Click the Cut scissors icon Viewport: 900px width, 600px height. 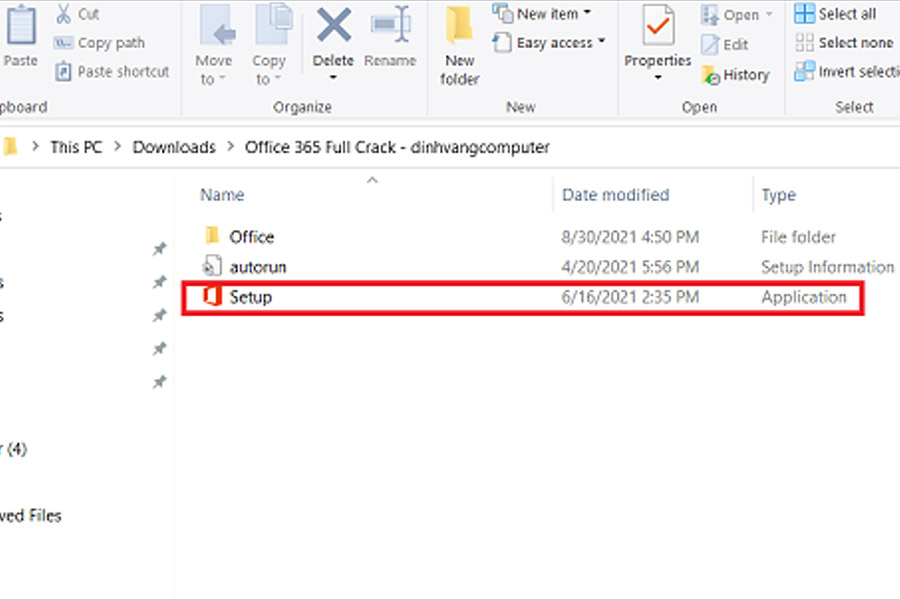click(x=63, y=14)
